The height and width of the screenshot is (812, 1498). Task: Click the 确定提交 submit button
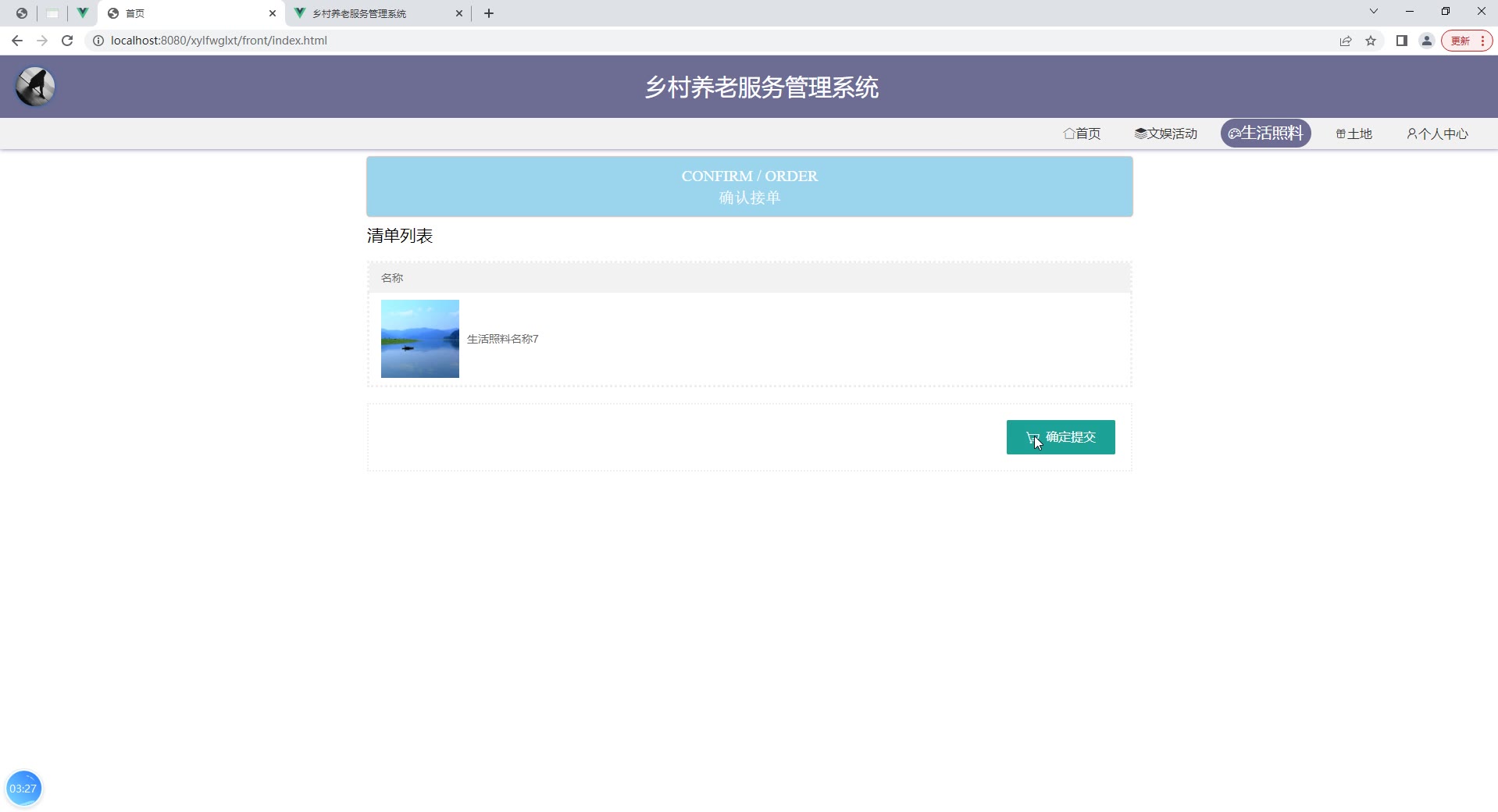(x=1060, y=437)
